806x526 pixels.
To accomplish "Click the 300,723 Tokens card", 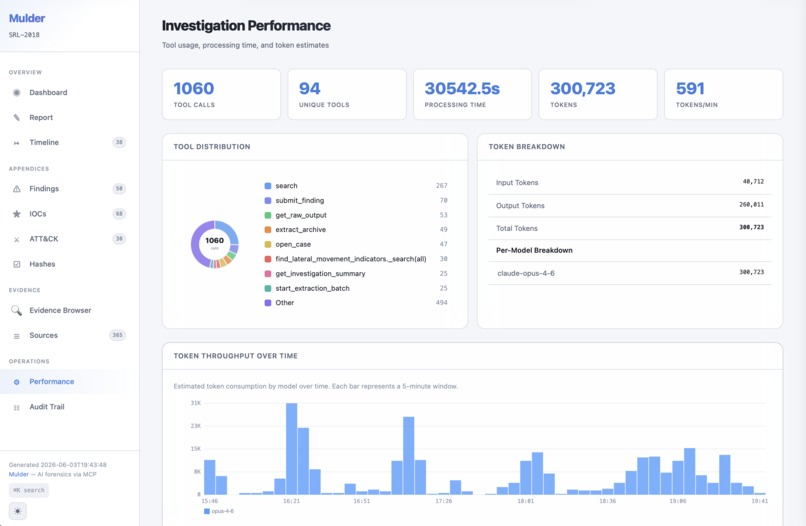I will click(x=598, y=95).
